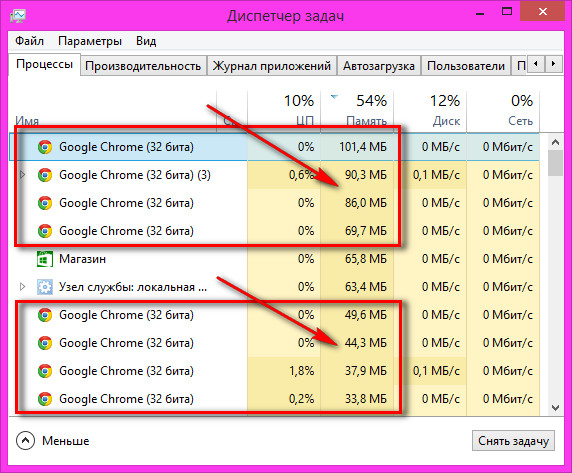Switch to the Процессы tab
The height and width of the screenshot is (473, 572).
point(45,65)
